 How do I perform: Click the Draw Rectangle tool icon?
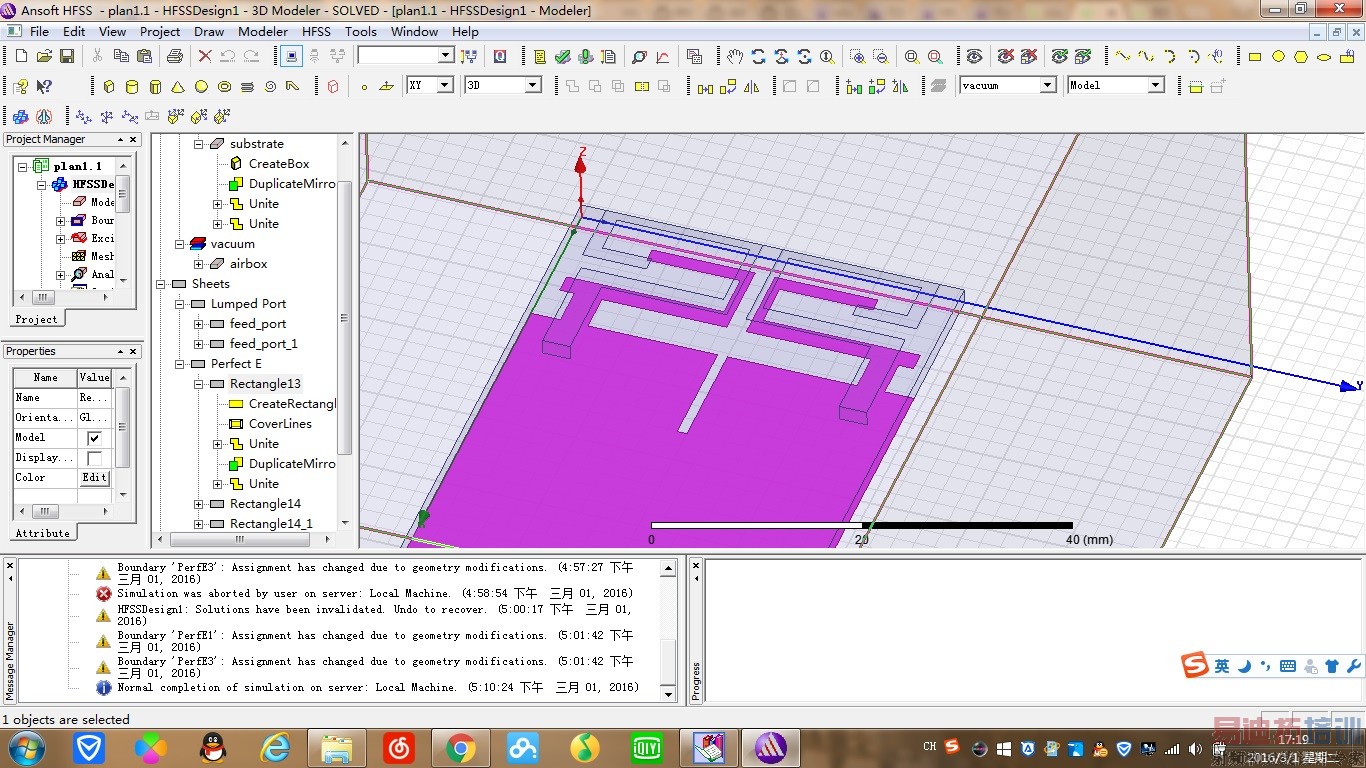(1255, 57)
